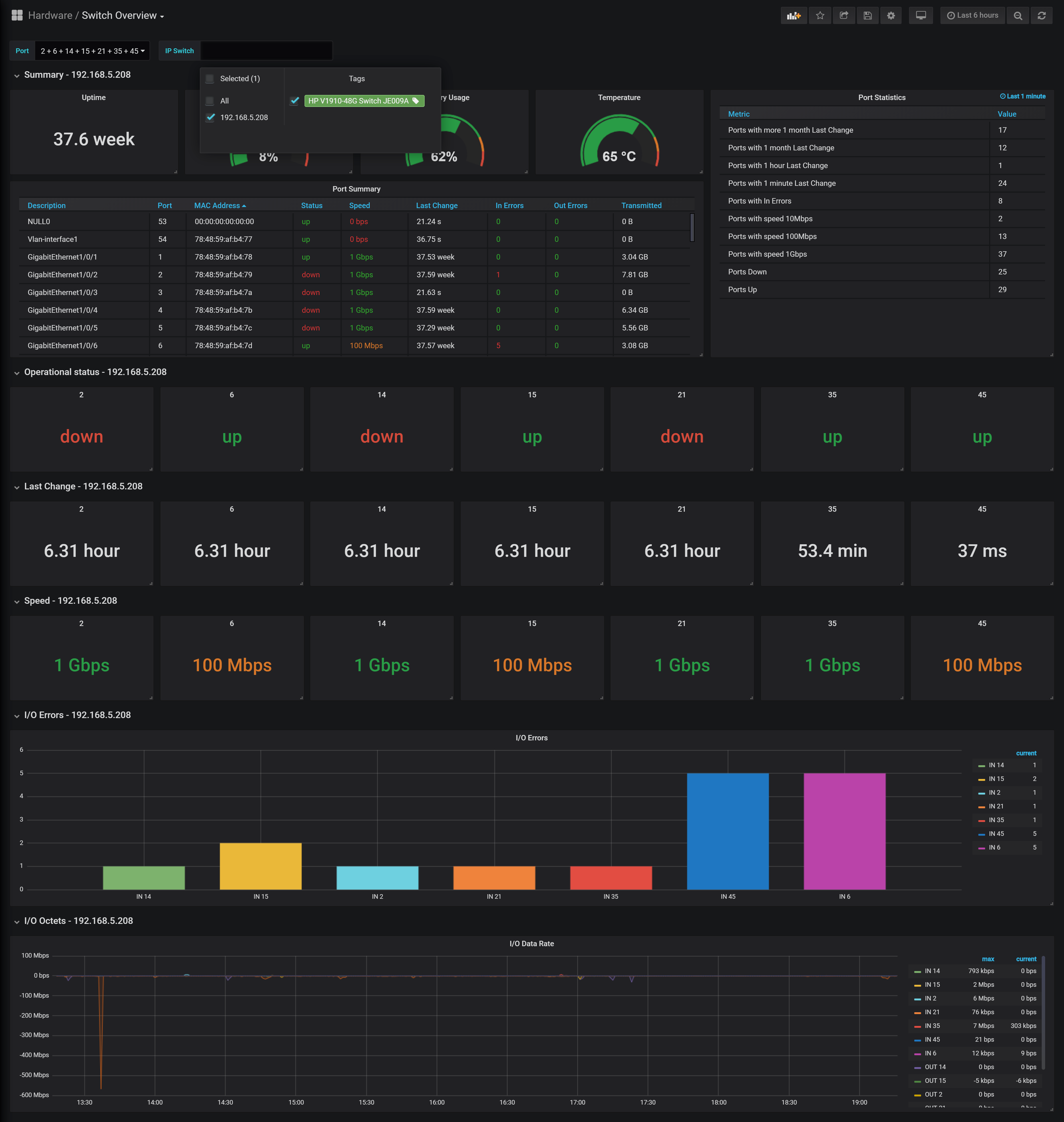Open the Port variable dropdown
The width and height of the screenshot is (1064, 1122).
[92, 51]
